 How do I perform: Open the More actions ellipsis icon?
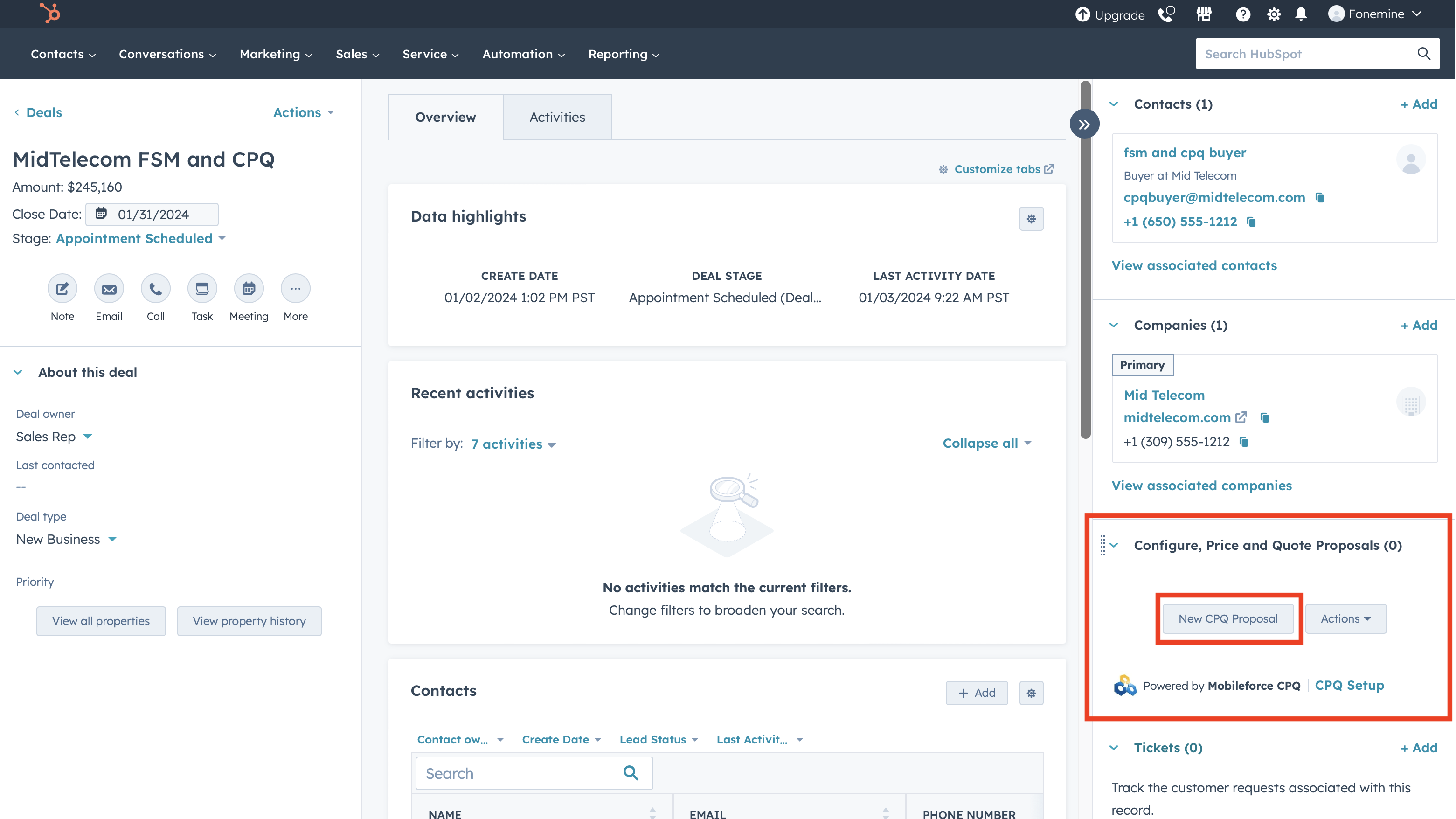(296, 289)
